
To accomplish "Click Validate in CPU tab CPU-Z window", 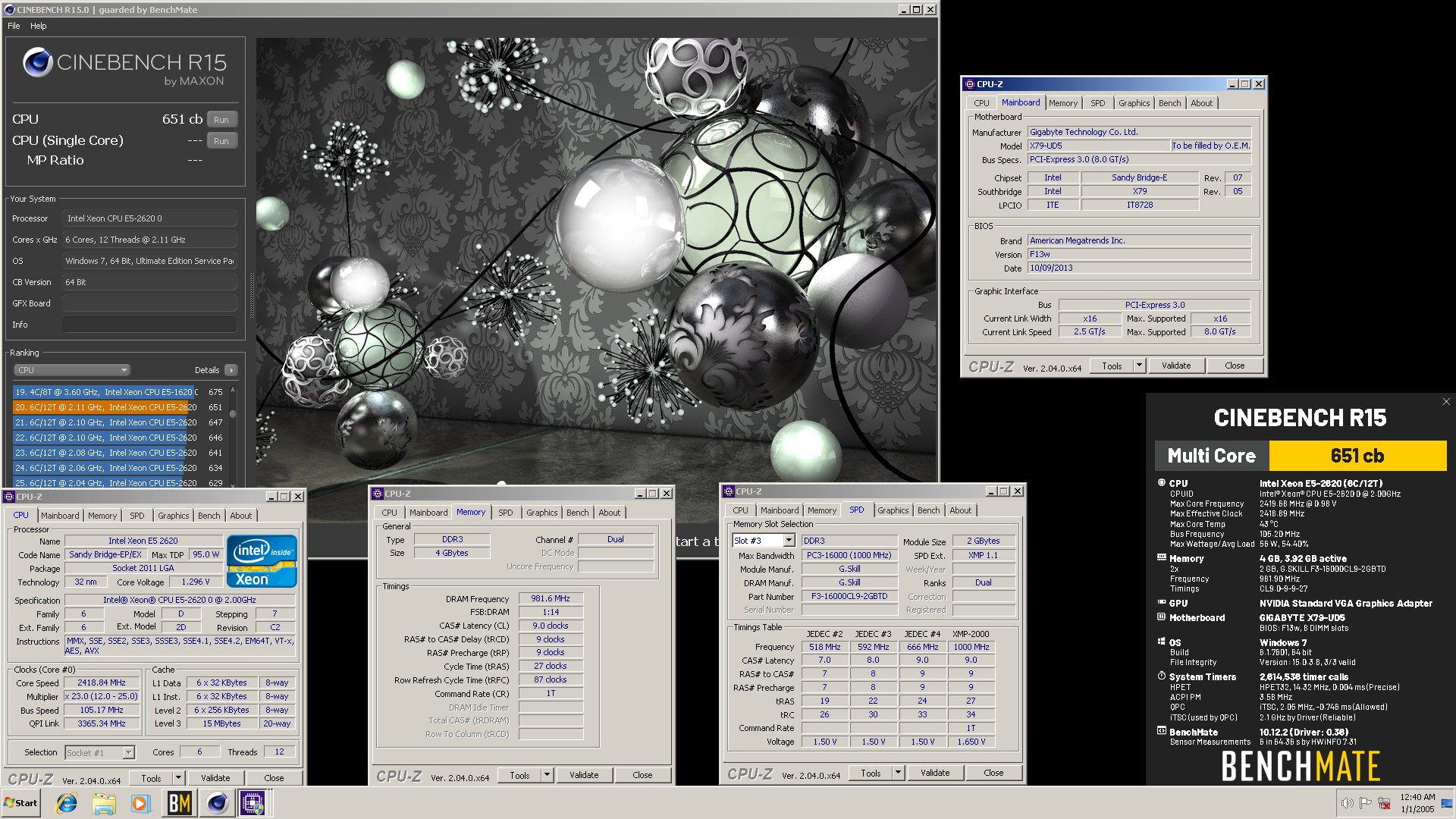I will (215, 778).
